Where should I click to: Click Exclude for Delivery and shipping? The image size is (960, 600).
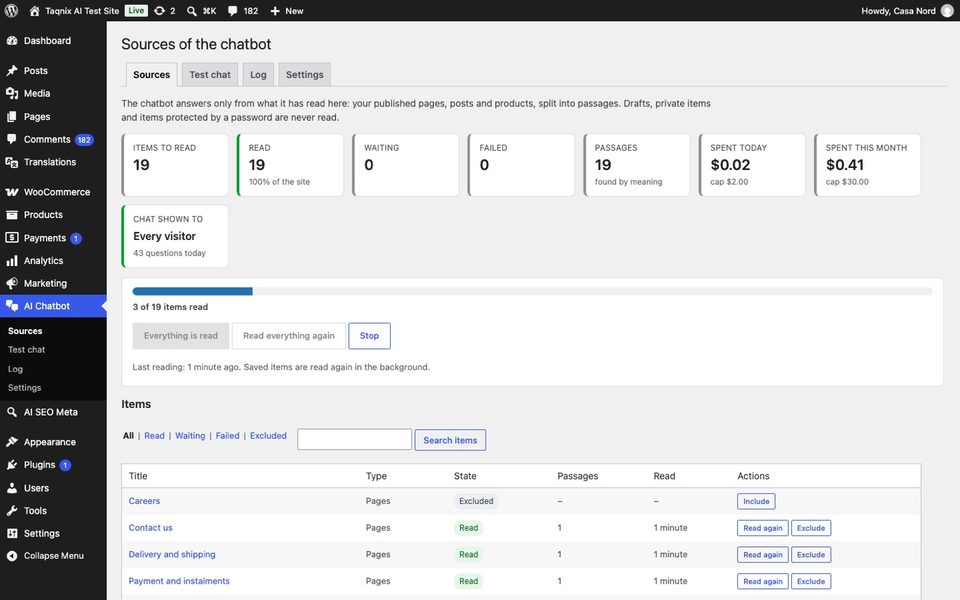[x=811, y=555]
